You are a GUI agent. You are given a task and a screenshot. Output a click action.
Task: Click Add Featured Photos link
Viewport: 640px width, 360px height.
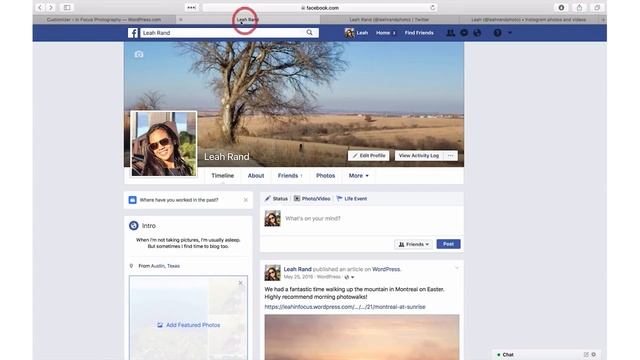tap(189, 325)
